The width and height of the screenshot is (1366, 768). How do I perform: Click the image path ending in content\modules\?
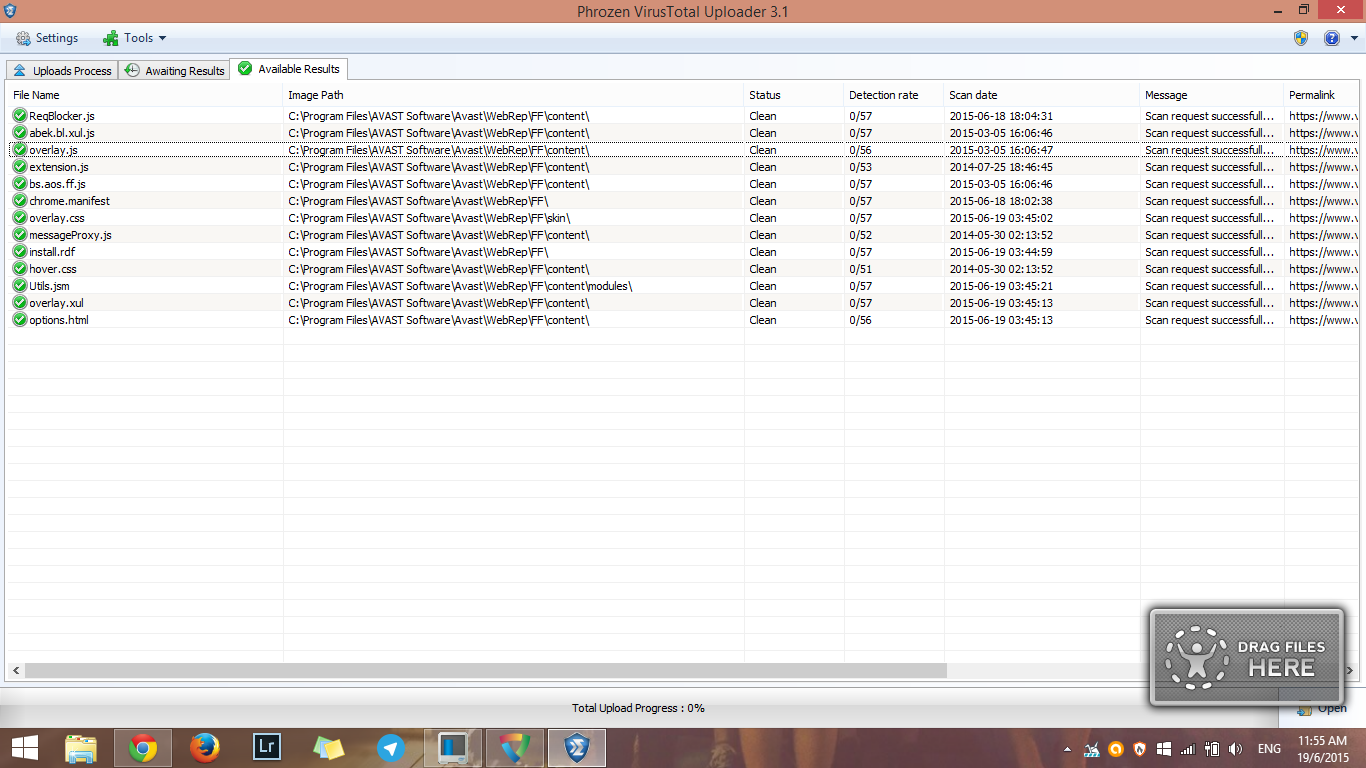461,286
